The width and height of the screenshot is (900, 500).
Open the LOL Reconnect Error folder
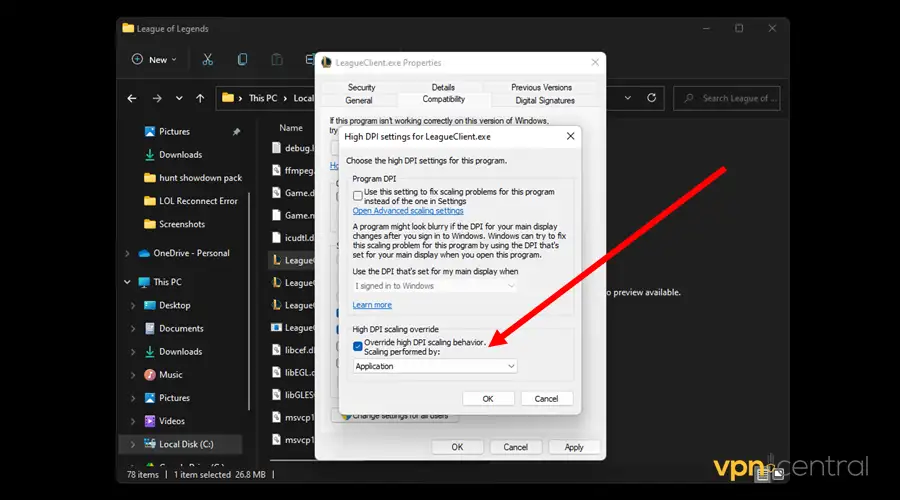[x=191, y=201]
